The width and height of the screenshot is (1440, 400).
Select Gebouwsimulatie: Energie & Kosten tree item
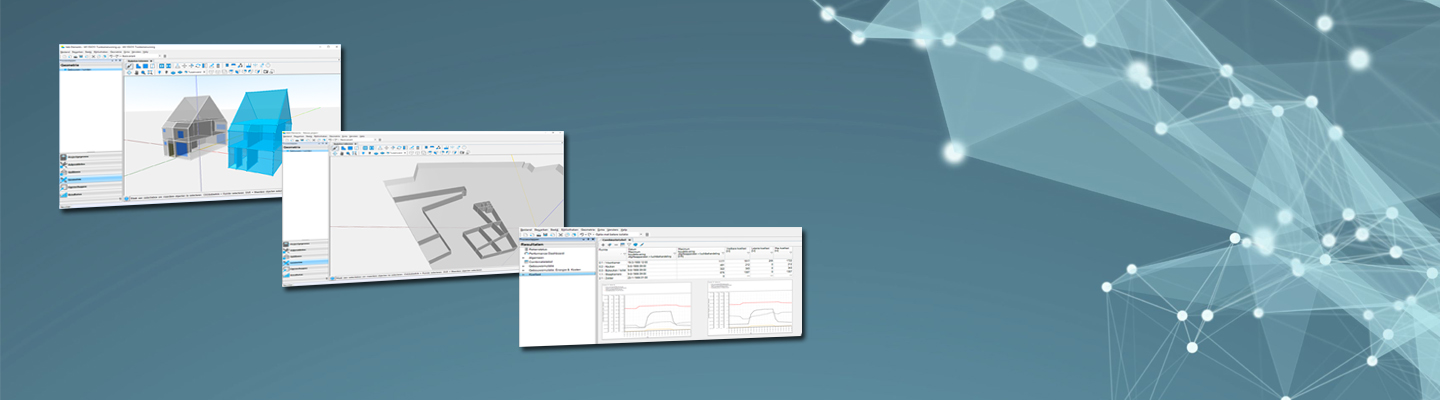coord(554,269)
